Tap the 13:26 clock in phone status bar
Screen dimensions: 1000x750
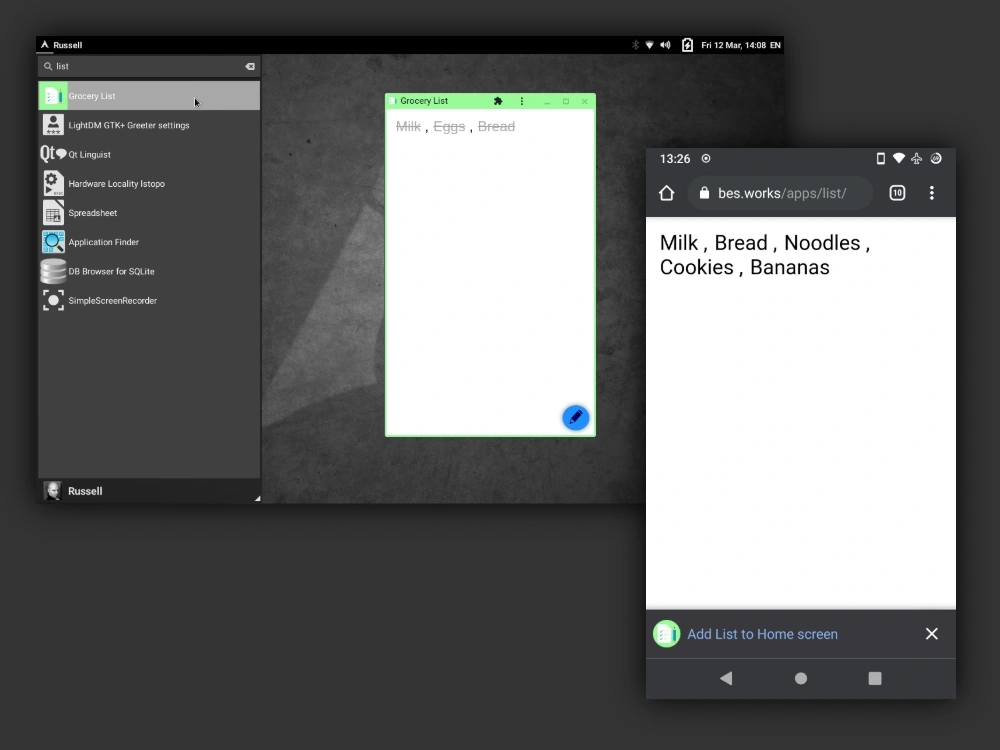(675, 159)
